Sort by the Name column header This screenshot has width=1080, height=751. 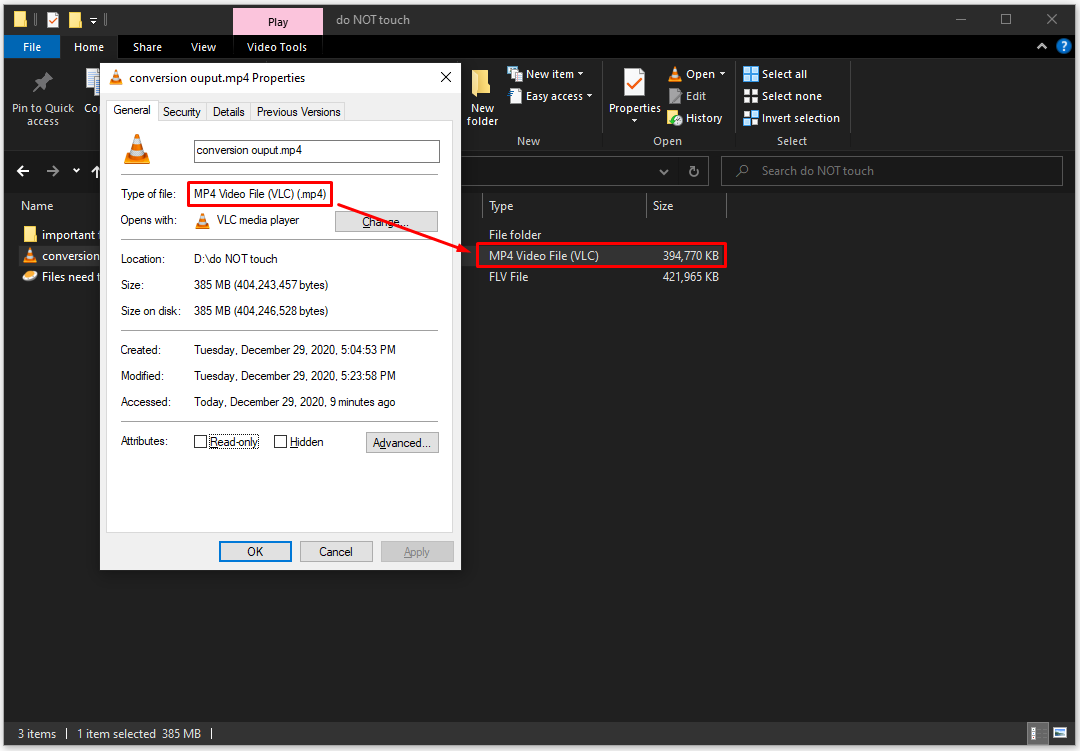37,206
